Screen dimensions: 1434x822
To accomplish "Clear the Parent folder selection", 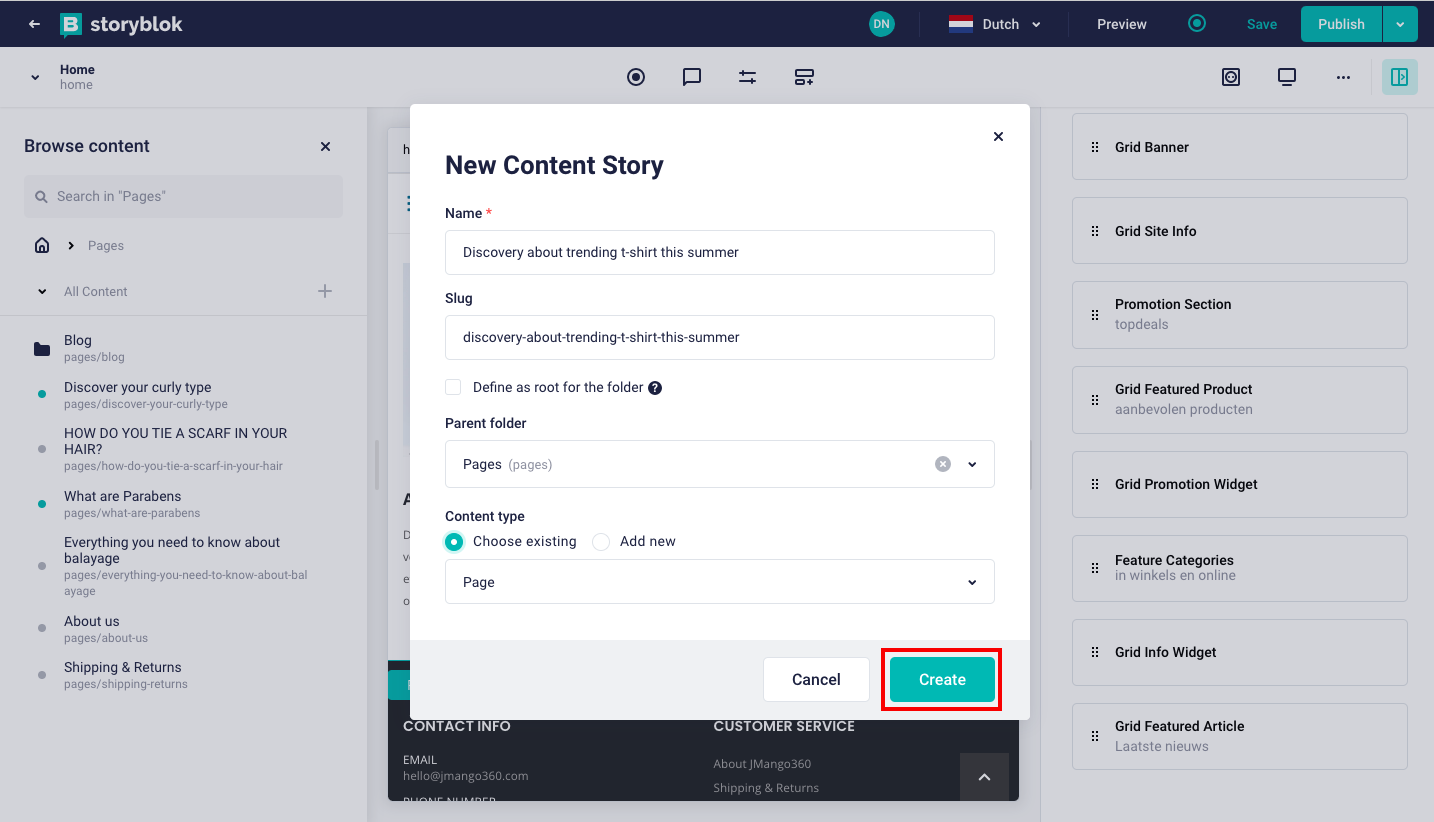I will (x=942, y=464).
